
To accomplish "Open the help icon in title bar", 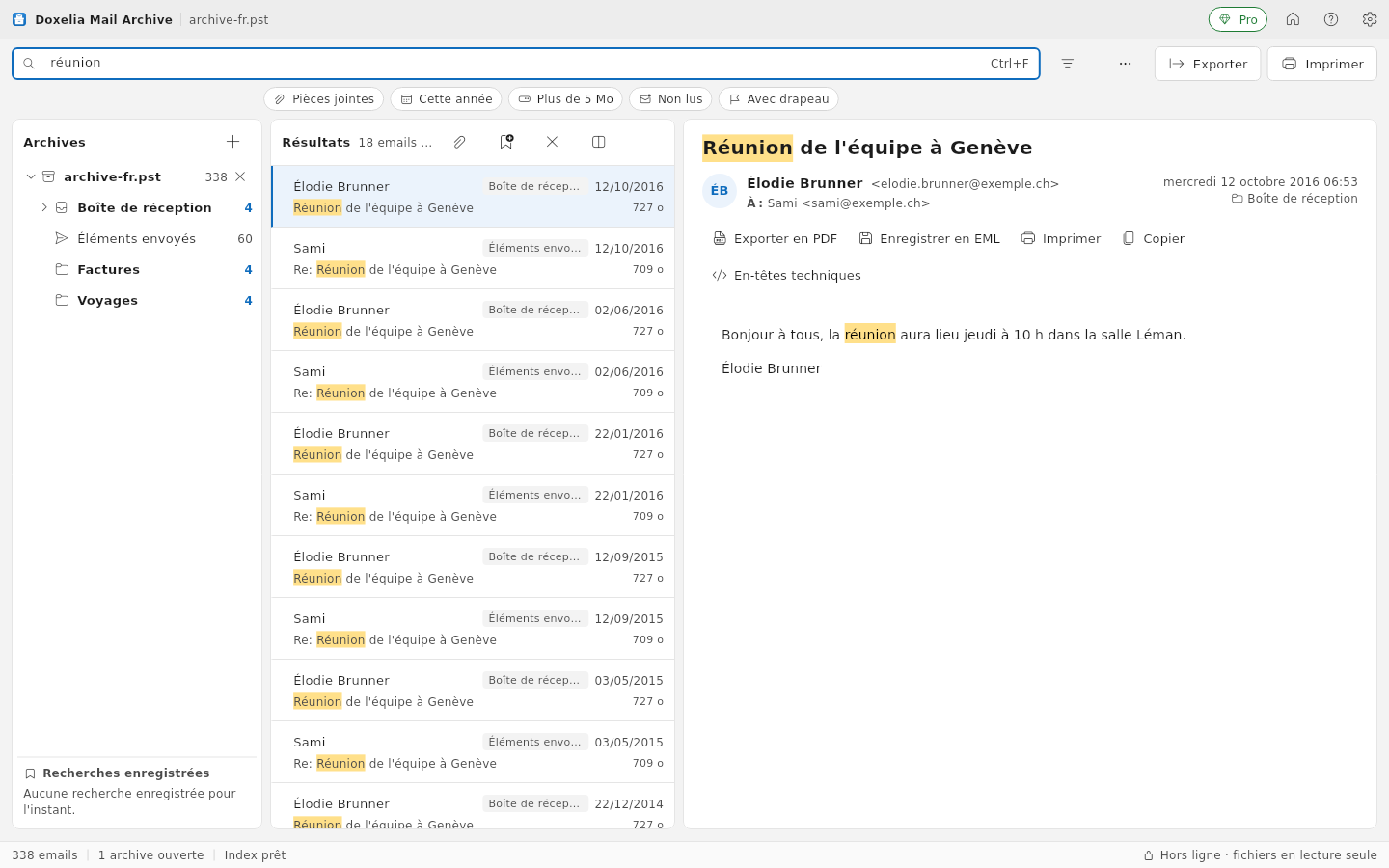I will 1331,19.
